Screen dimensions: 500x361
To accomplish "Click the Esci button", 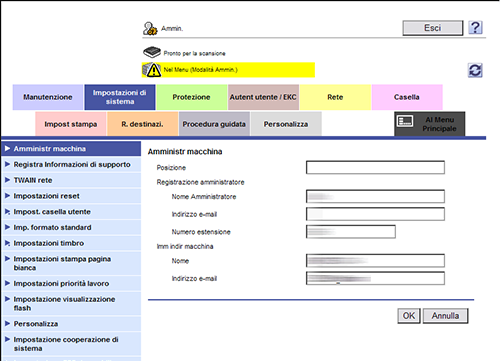I will point(433,28).
